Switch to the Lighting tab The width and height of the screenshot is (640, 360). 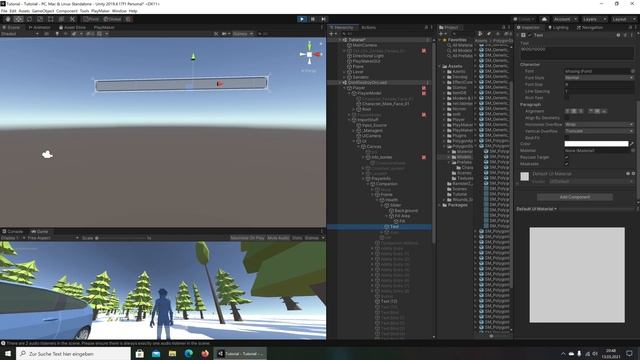[x=558, y=27]
